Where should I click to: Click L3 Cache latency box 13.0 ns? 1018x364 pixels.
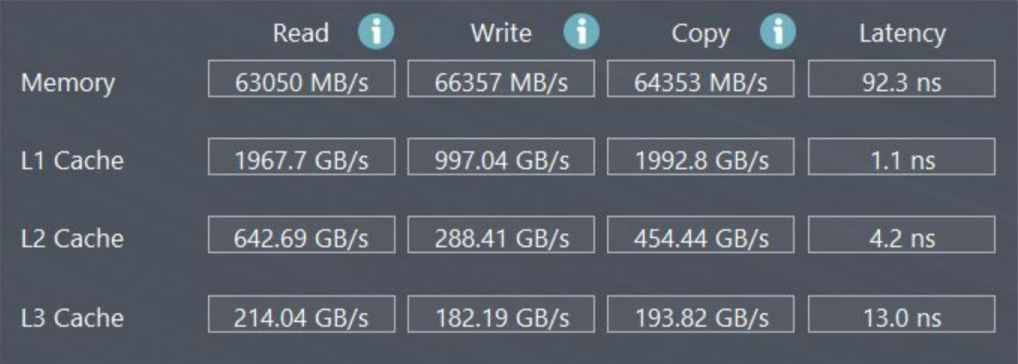pos(901,314)
